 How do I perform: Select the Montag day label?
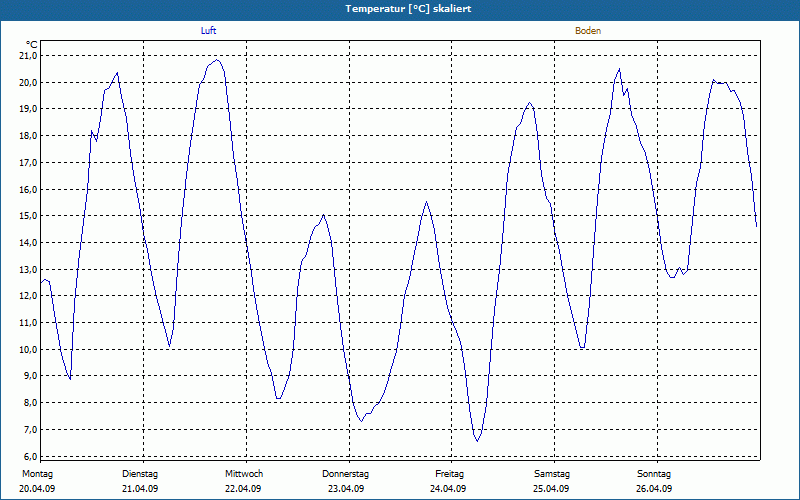click(x=37, y=474)
